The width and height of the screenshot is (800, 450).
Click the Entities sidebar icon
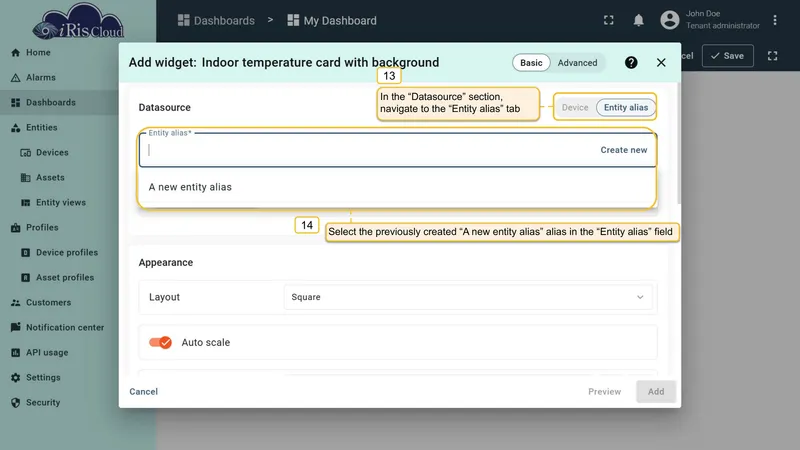pos(15,128)
